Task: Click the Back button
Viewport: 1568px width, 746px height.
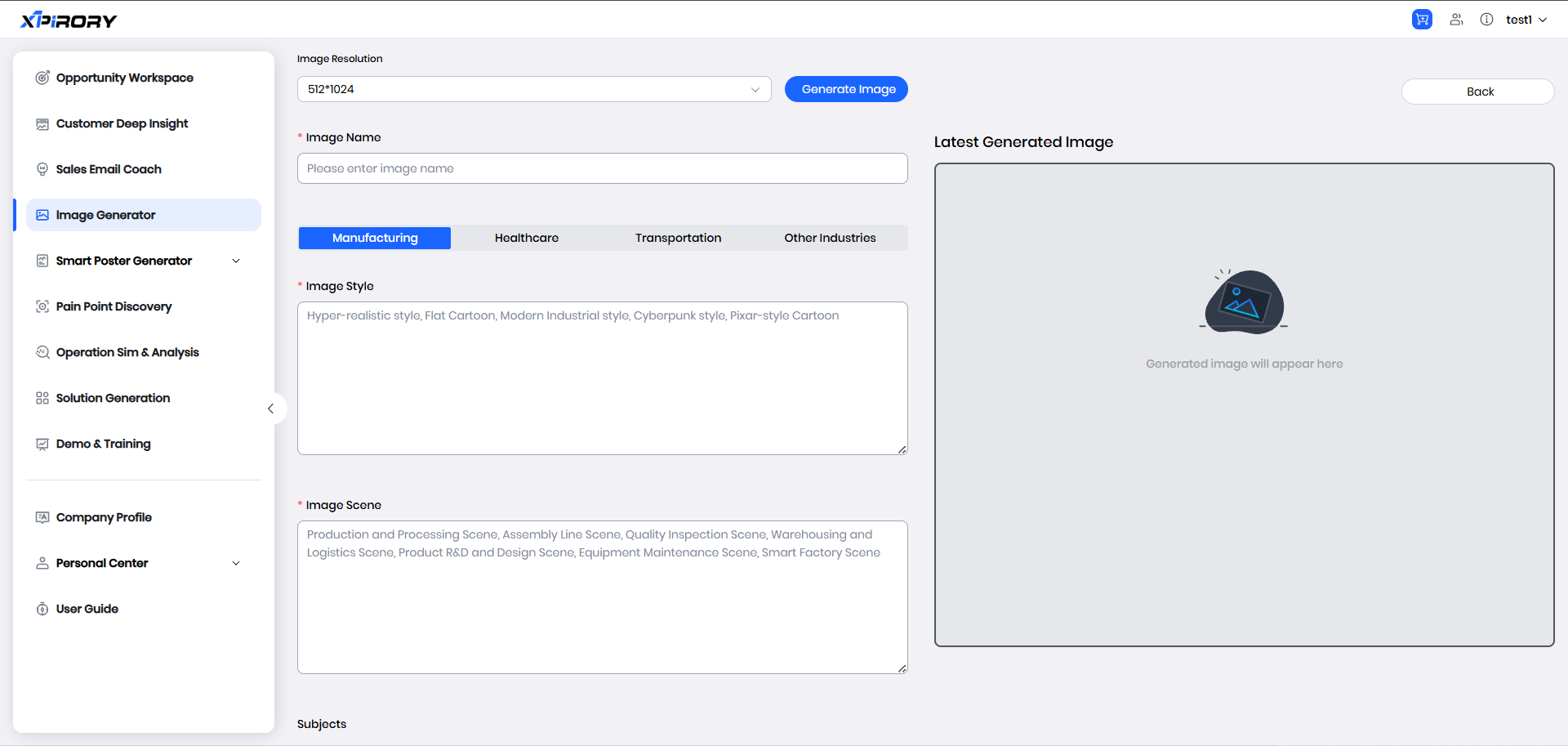Action: tap(1477, 92)
